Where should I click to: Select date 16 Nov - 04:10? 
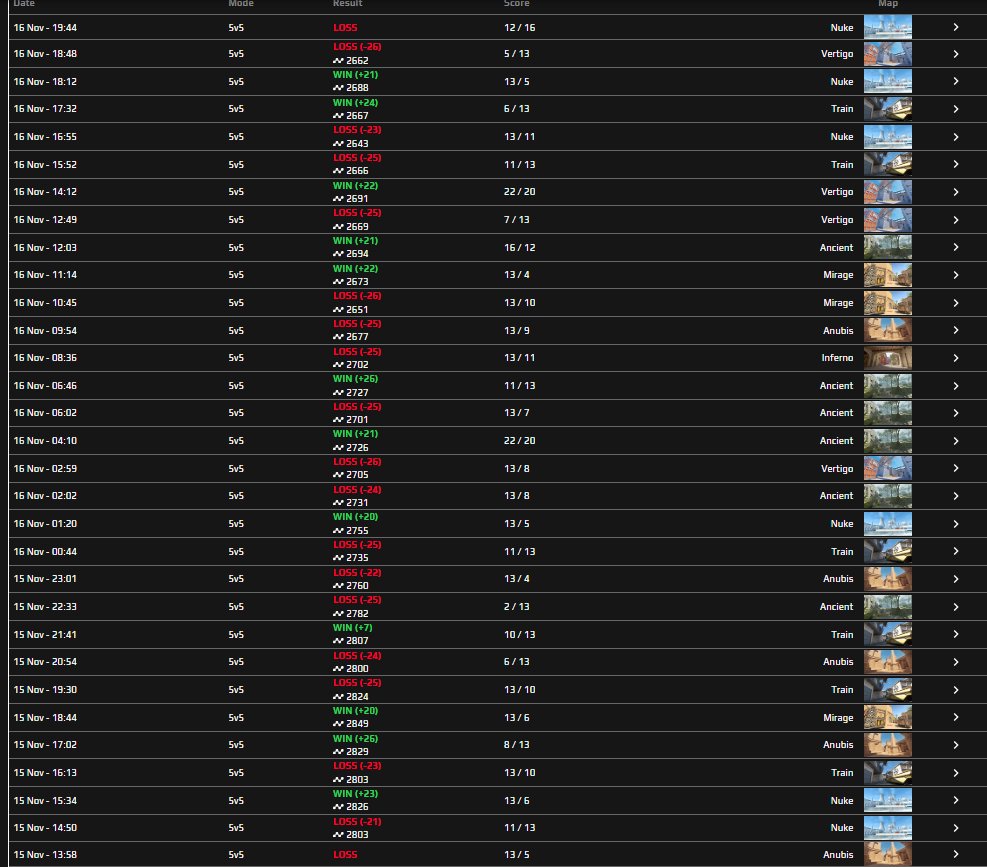pos(45,441)
